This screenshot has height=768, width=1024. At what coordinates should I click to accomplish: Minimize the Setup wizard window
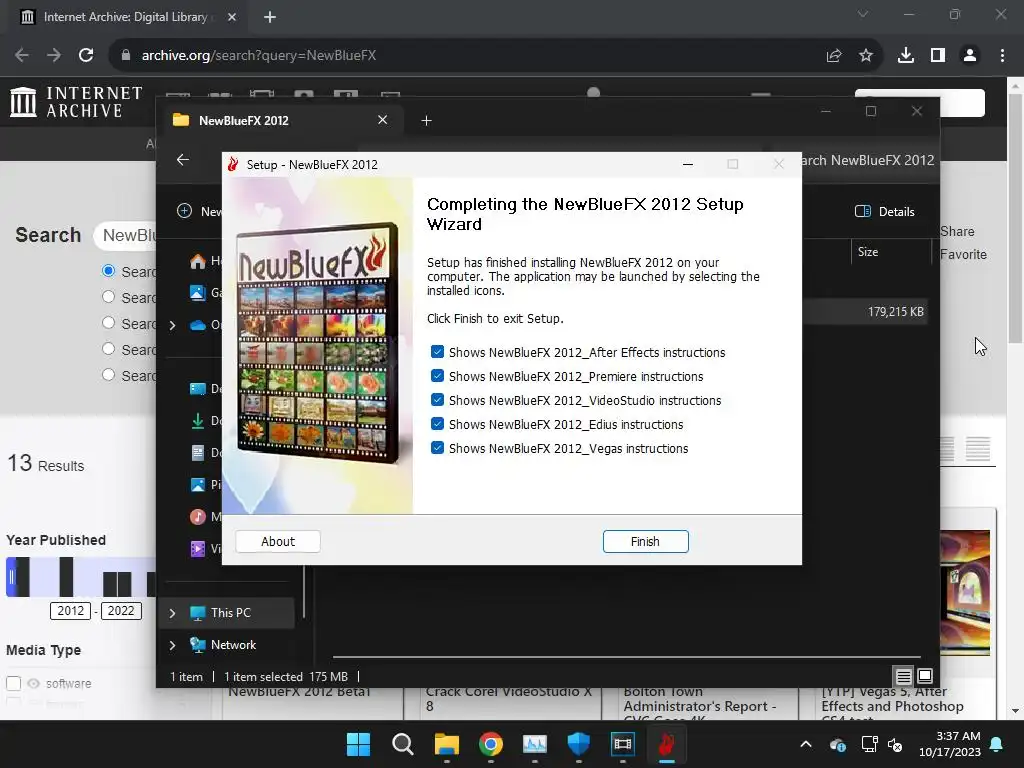(x=688, y=165)
